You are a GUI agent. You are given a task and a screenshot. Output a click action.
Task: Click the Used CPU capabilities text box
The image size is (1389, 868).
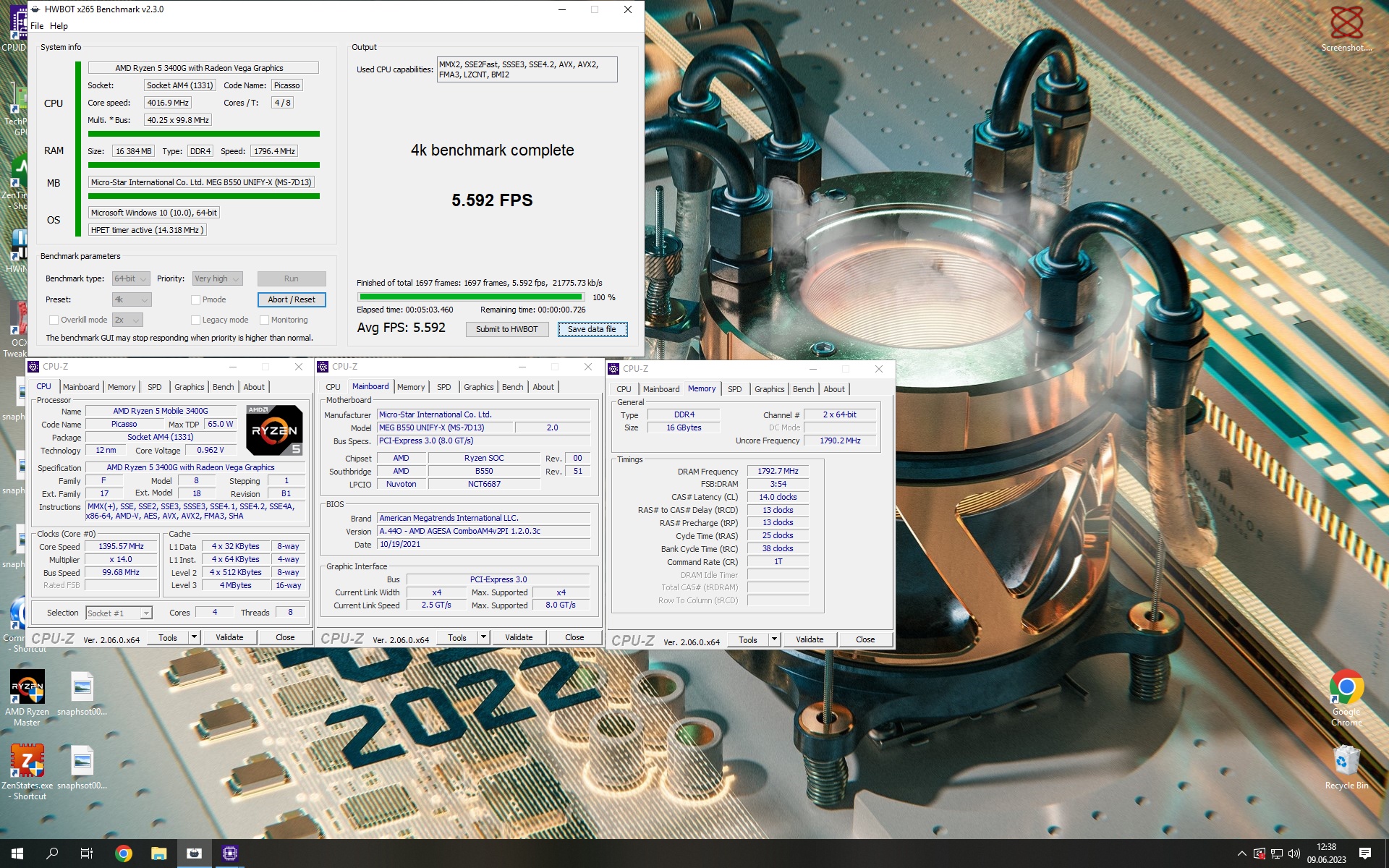click(527, 69)
